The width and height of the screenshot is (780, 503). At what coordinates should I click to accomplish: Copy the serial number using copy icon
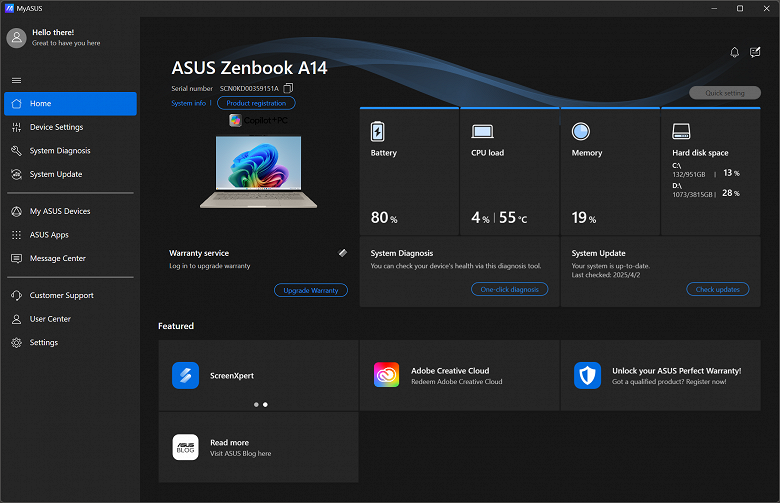(x=288, y=88)
